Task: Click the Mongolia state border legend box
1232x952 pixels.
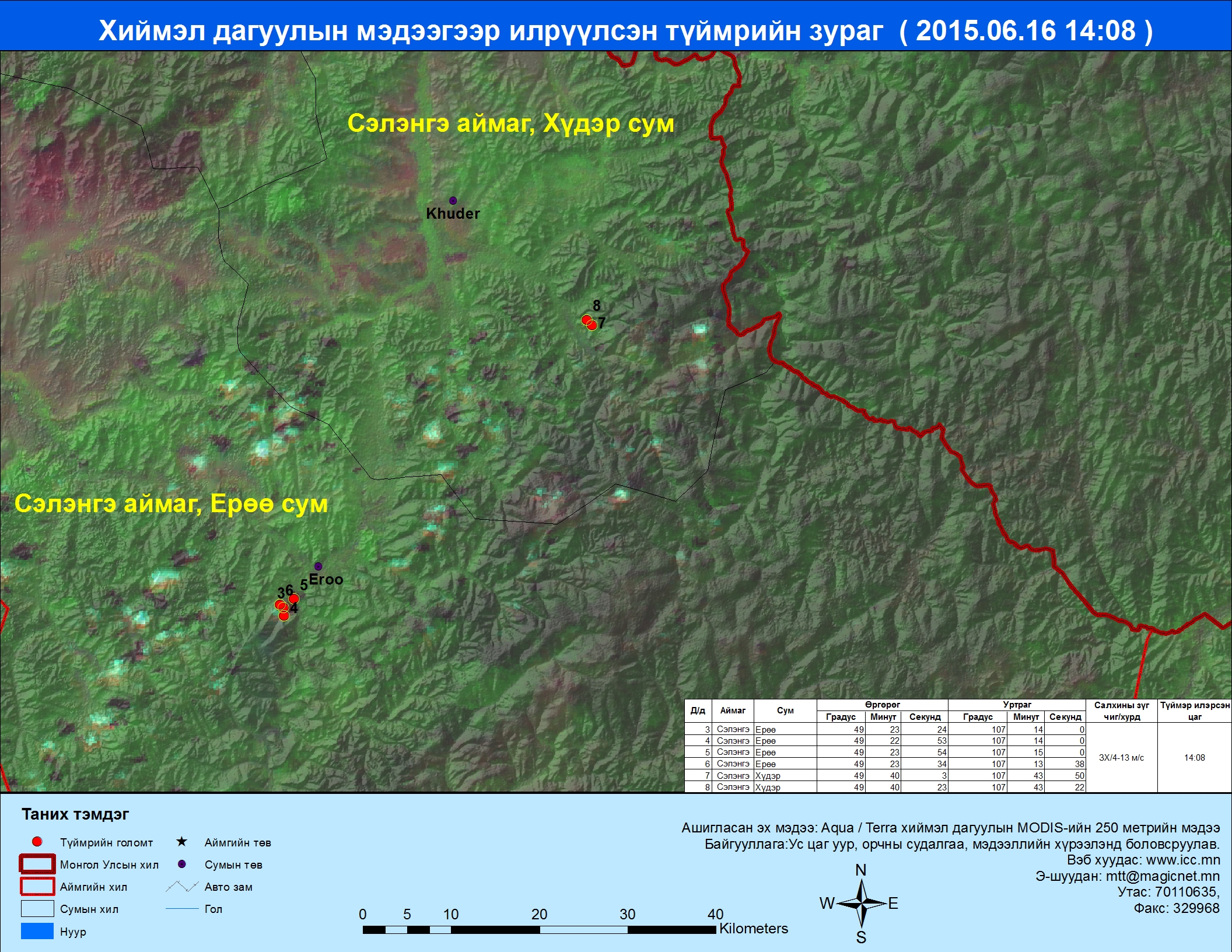Action: tap(37, 864)
